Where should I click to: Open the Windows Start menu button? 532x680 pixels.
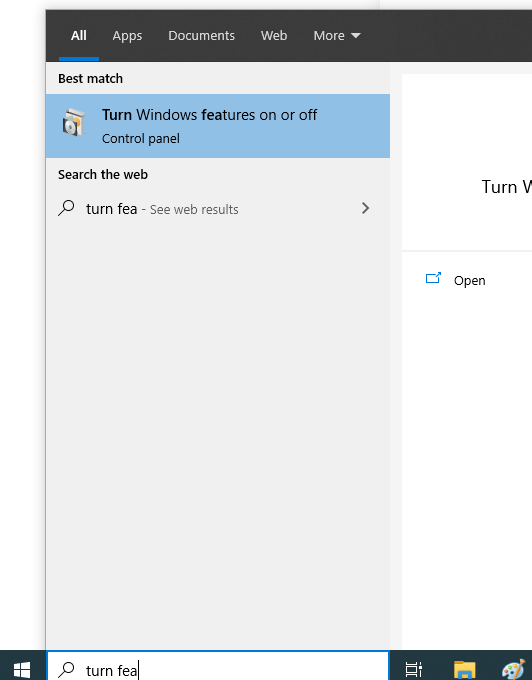pyautogui.click(x=22, y=670)
